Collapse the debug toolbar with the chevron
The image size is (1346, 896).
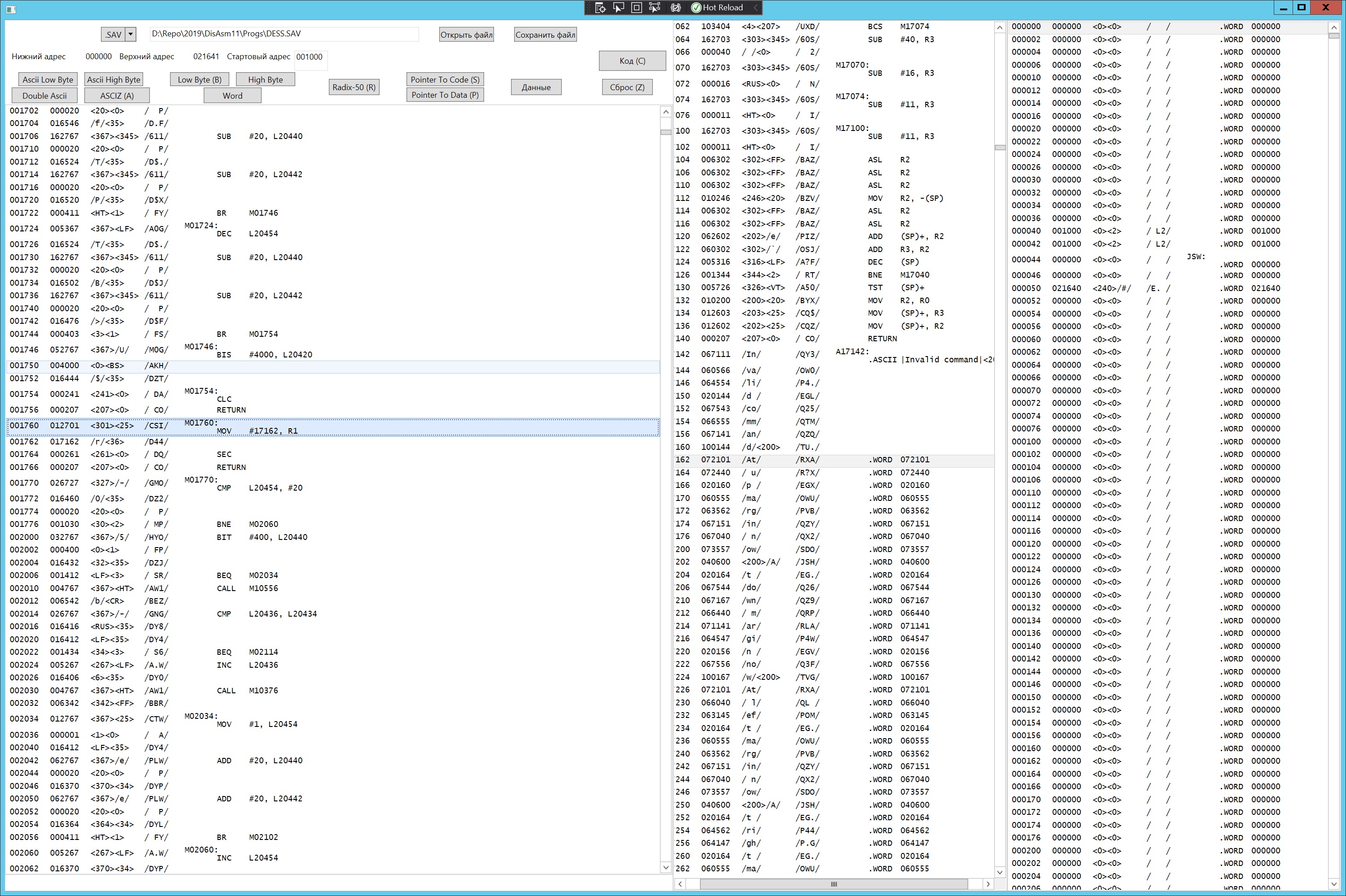click(756, 8)
